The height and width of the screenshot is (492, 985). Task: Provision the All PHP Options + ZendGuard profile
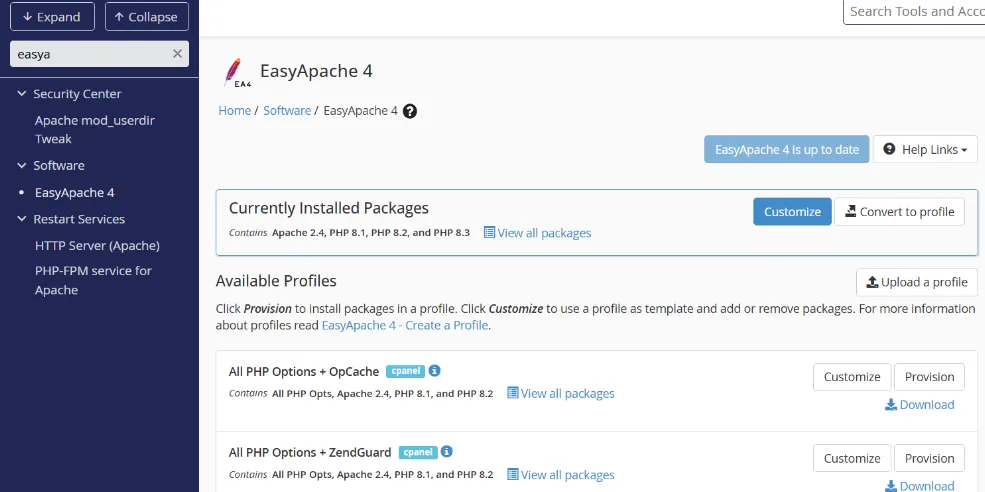coord(930,459)
